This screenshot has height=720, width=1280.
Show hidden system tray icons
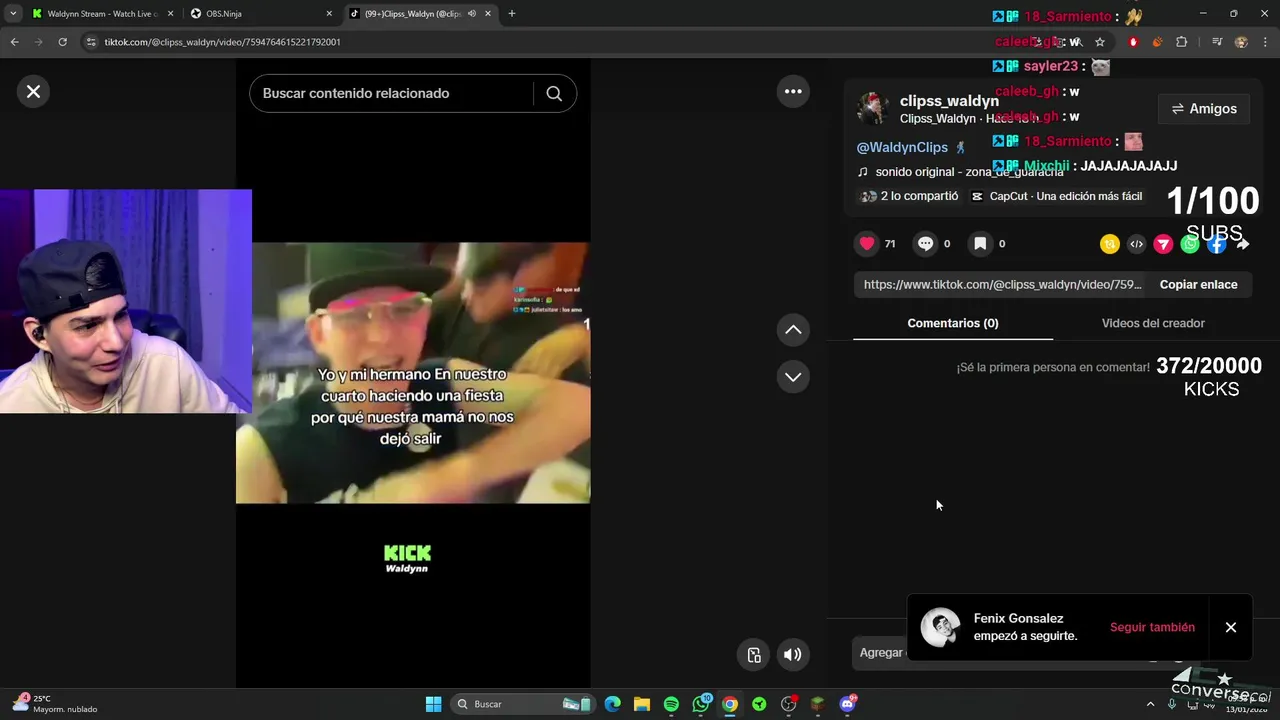click(x=1150, y=704)
